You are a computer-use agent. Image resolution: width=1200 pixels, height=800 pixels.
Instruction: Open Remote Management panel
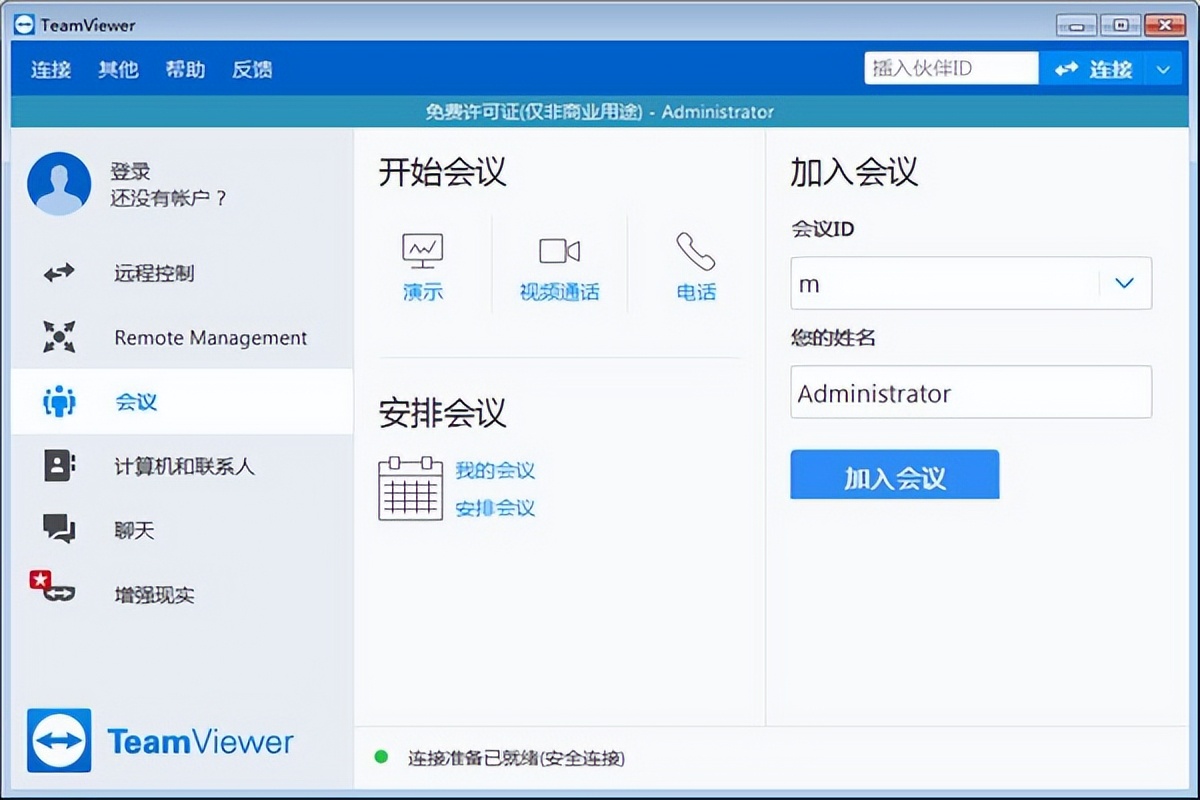[211, 338]
